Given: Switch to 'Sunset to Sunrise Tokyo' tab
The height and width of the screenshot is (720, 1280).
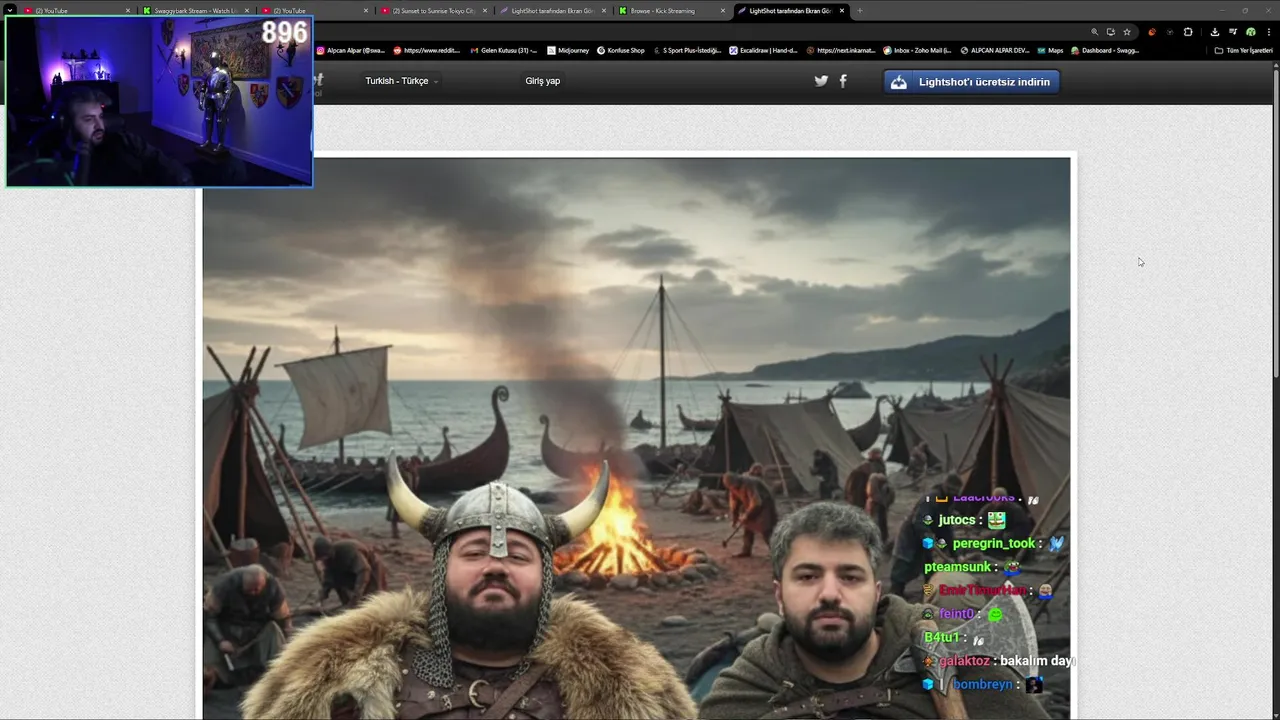Looking at the screenshot, I should tap(434, 11).
